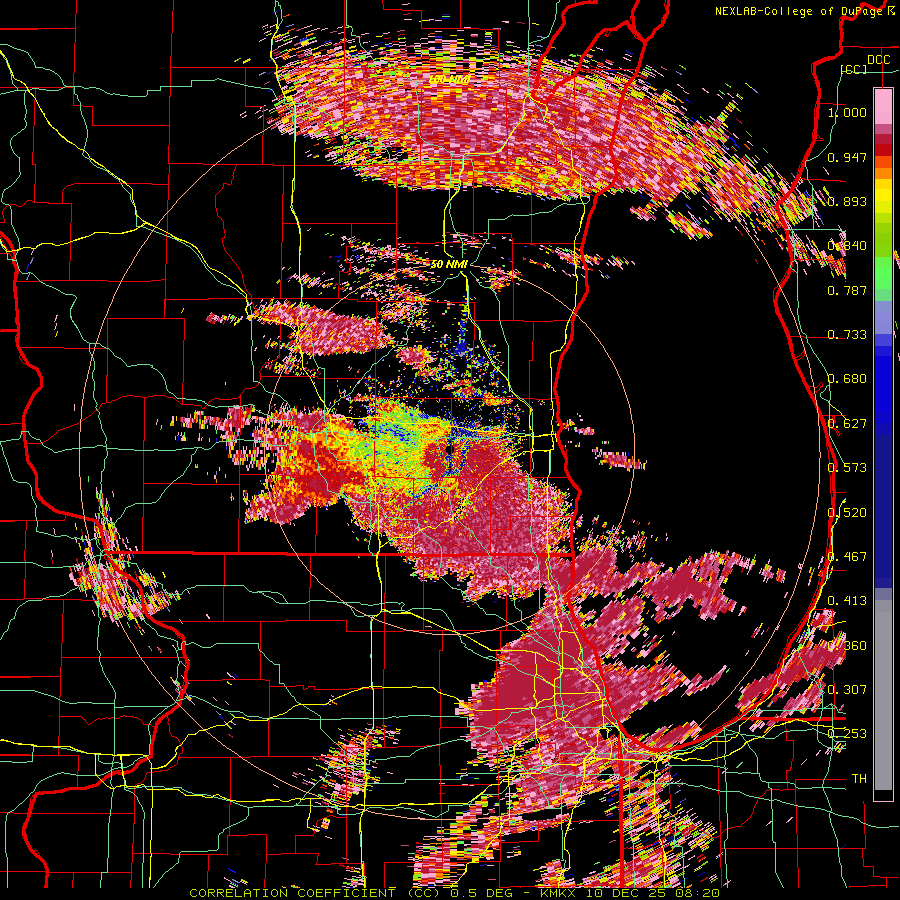
Task: Pick the light pink colorbar segment at top
Action: tap(883, 107)
